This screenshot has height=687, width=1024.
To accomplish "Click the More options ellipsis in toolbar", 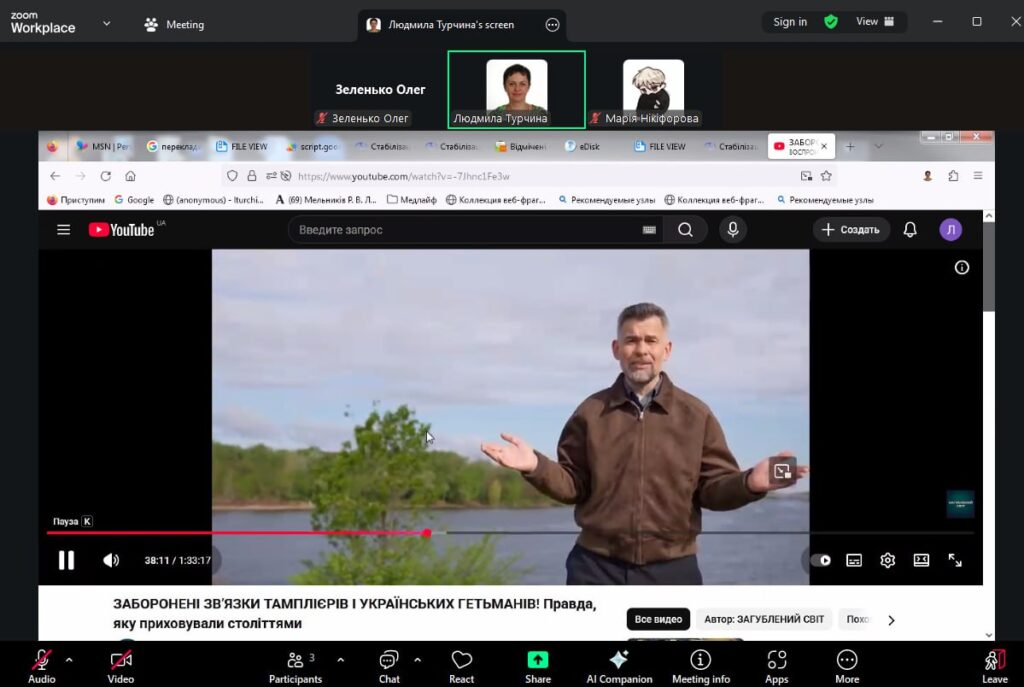I will point(847,666).
